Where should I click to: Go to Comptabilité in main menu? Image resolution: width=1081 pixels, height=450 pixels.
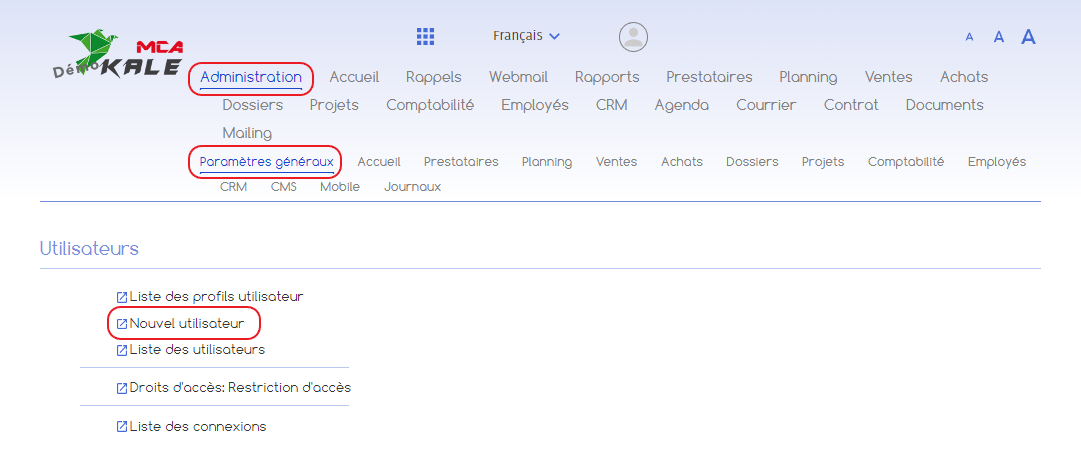[x=430, y=105]
